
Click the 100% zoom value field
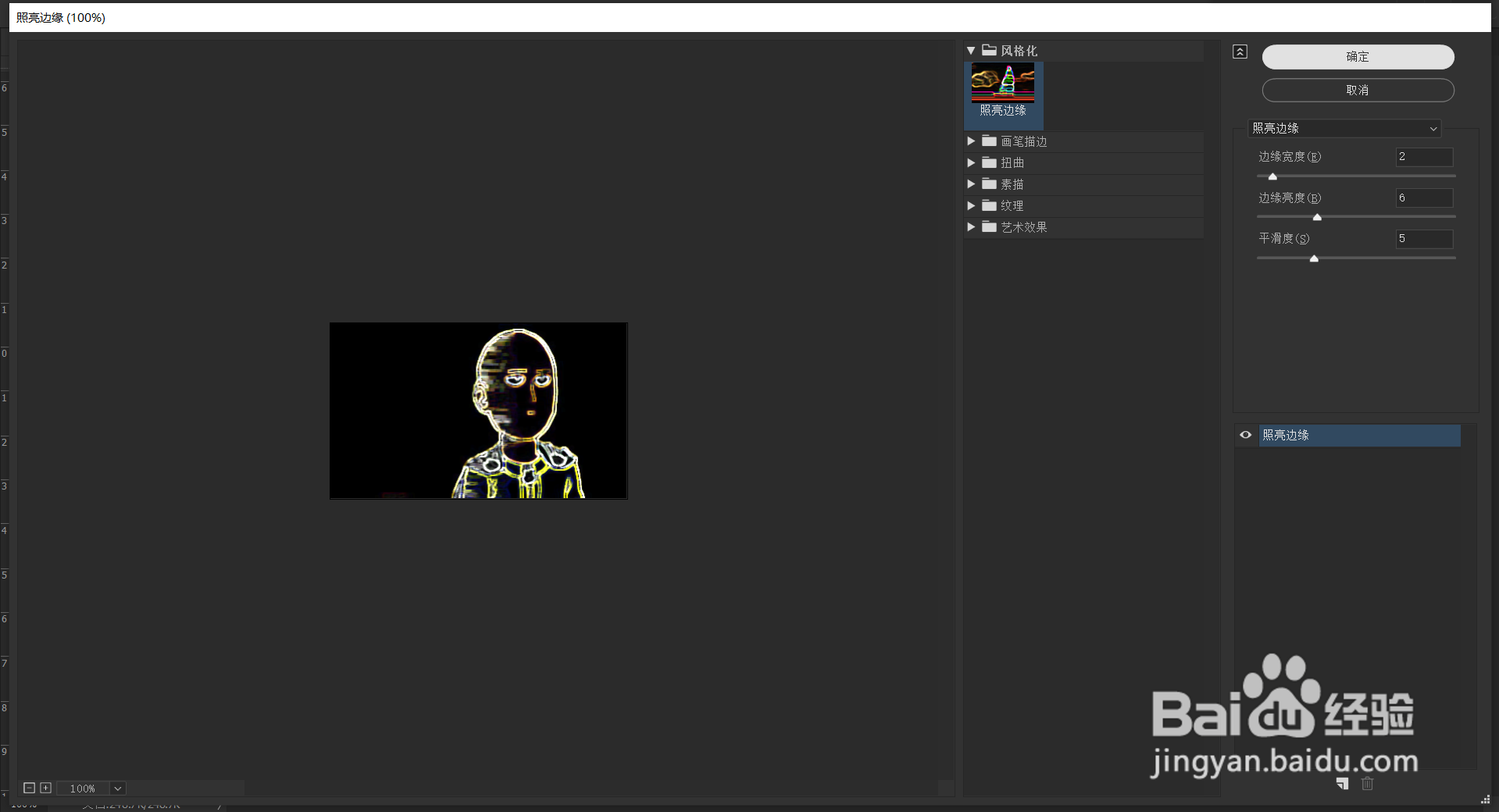pyautogui.click(x=83, y=789)
